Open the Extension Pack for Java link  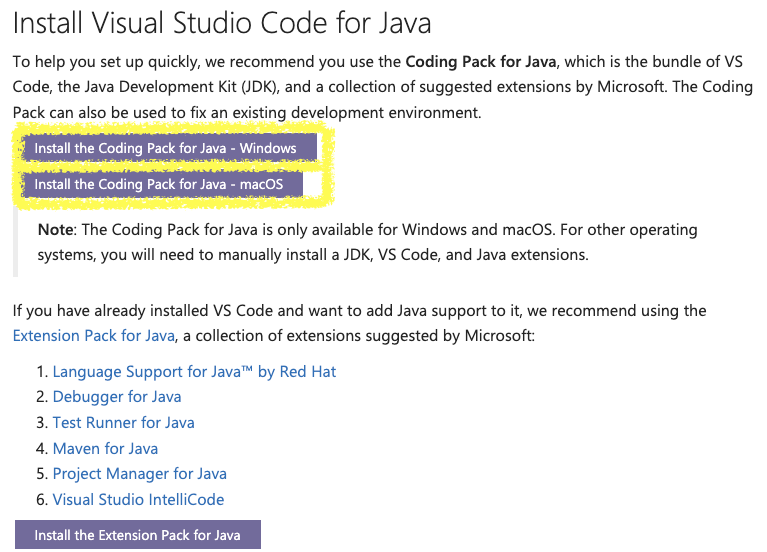(x=93, y=336)
